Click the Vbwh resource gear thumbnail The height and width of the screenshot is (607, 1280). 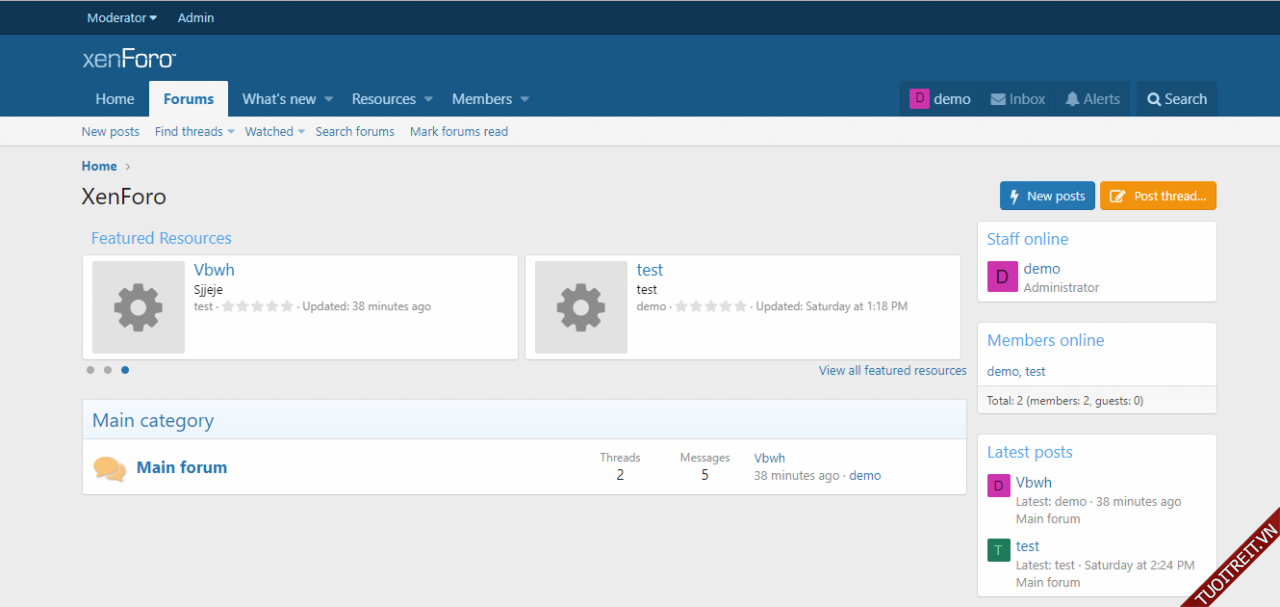pos(138,307)
